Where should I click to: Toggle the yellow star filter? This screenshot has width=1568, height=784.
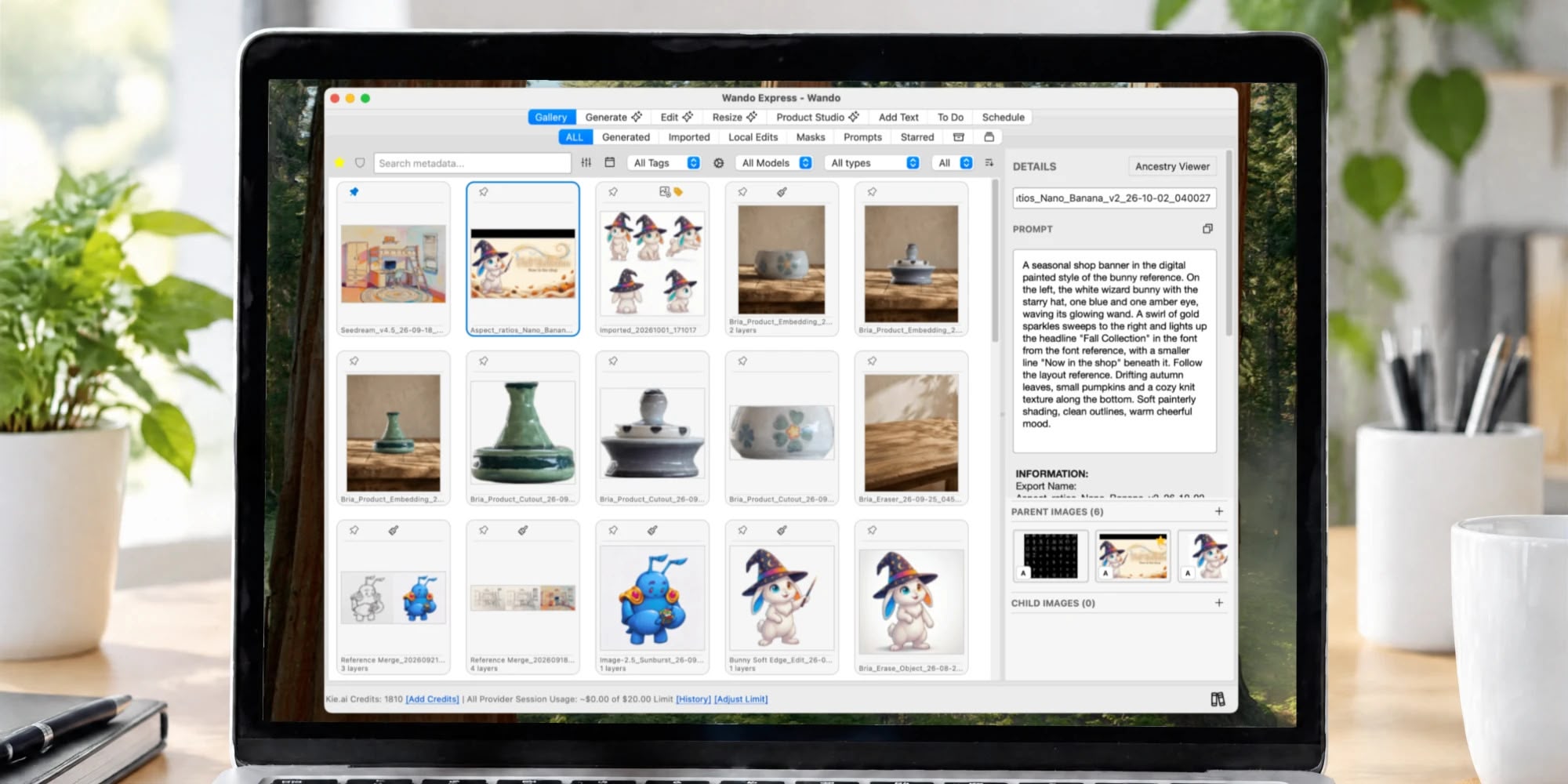click(x=339, y=163)
